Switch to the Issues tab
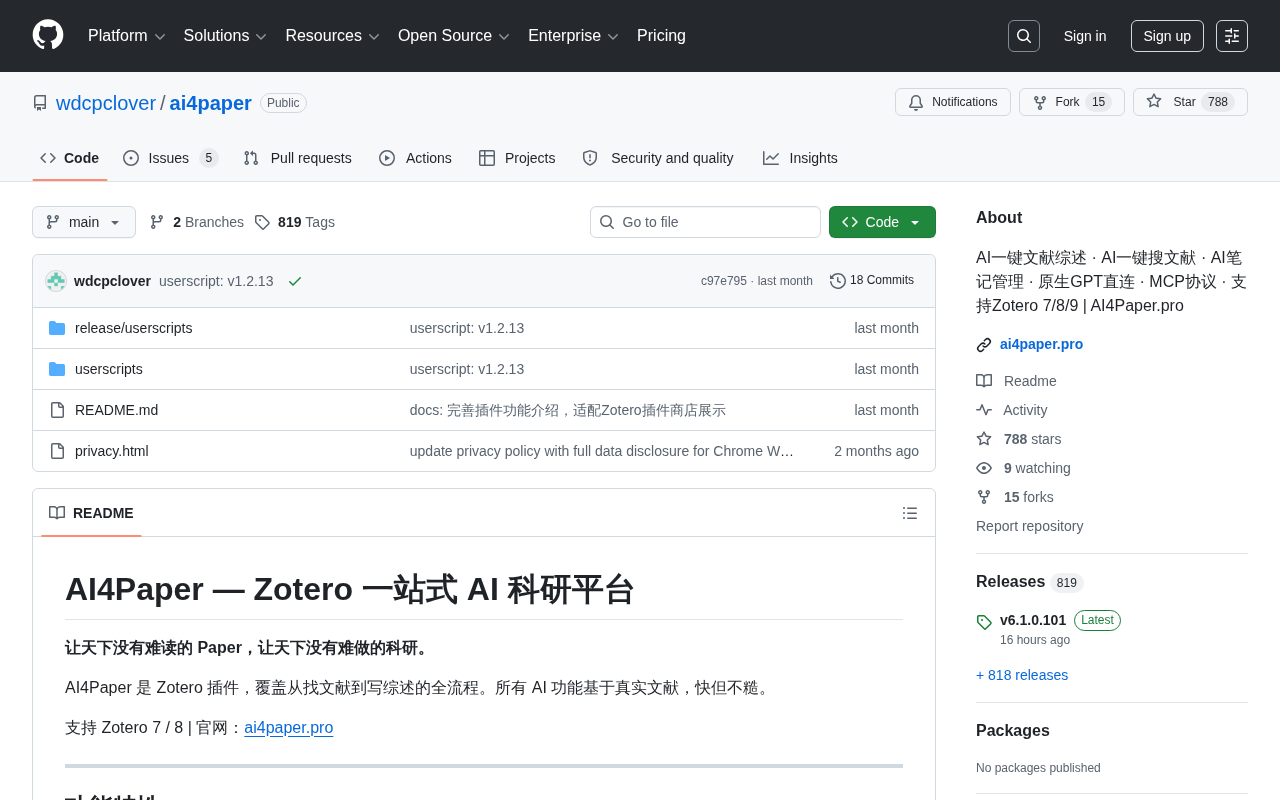1280x800 pixels. pos(170,158)
